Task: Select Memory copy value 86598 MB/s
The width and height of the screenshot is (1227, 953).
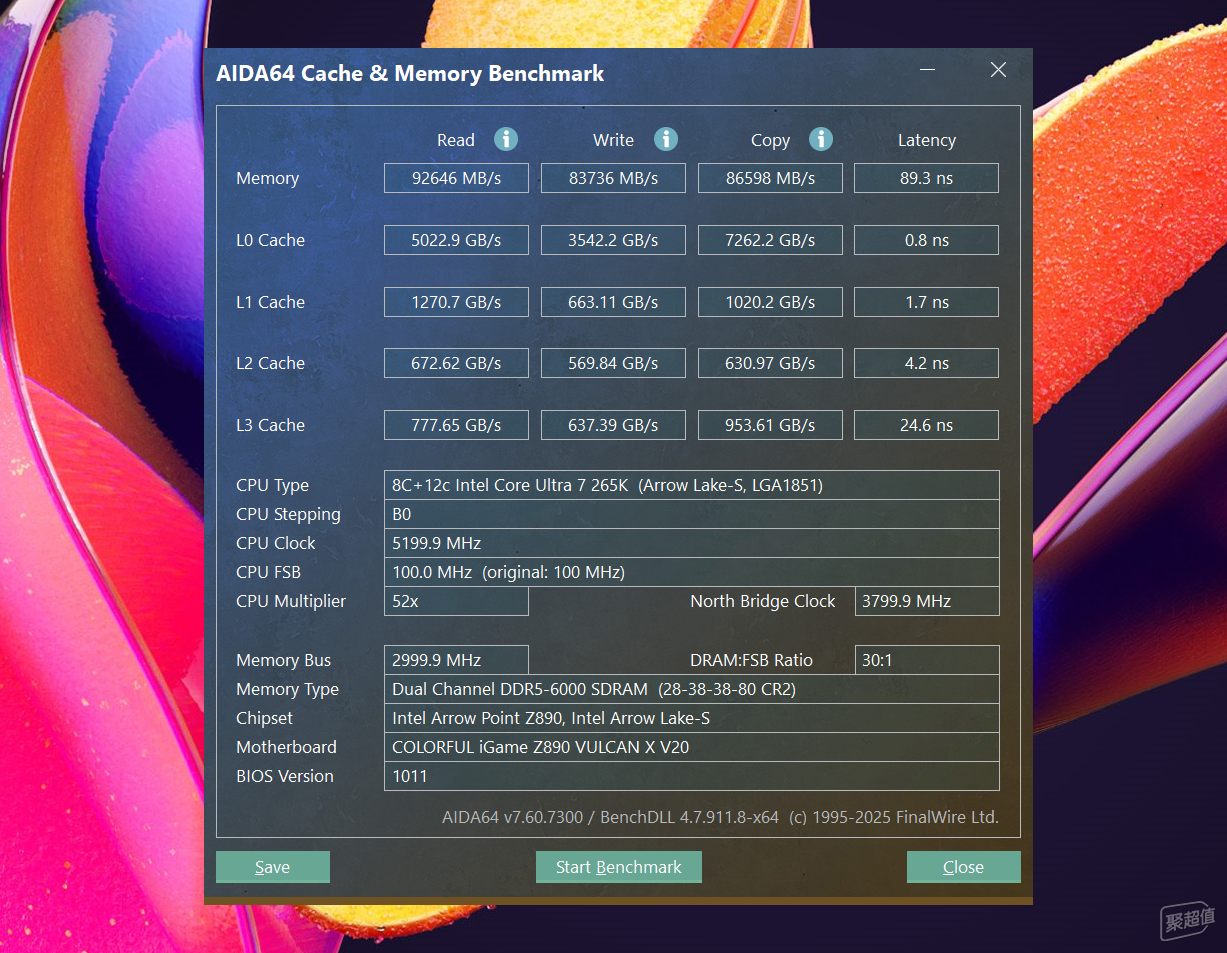Action: coord(770,178)
